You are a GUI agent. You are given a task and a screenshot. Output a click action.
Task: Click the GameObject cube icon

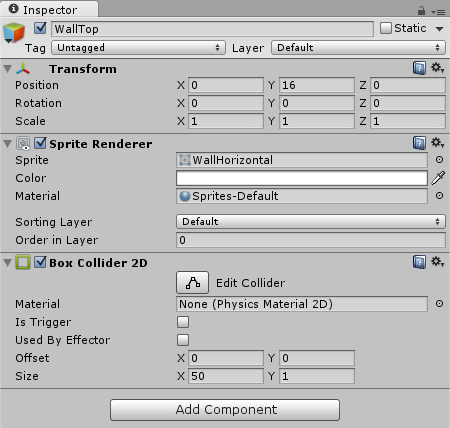(14, 33)
